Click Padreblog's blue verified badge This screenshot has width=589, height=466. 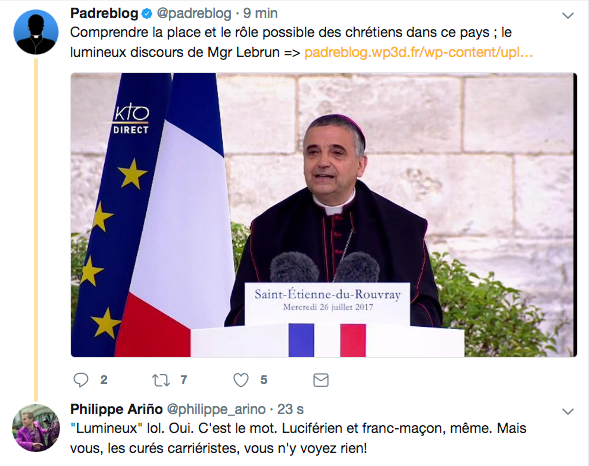point(147,14)
